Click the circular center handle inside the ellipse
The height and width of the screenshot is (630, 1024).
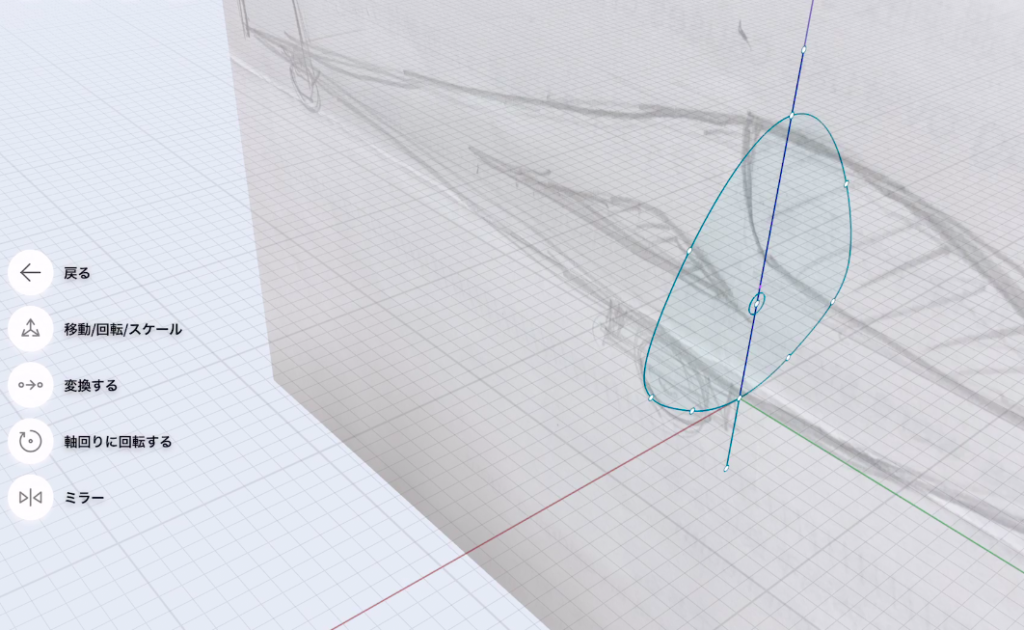(757, 304)
